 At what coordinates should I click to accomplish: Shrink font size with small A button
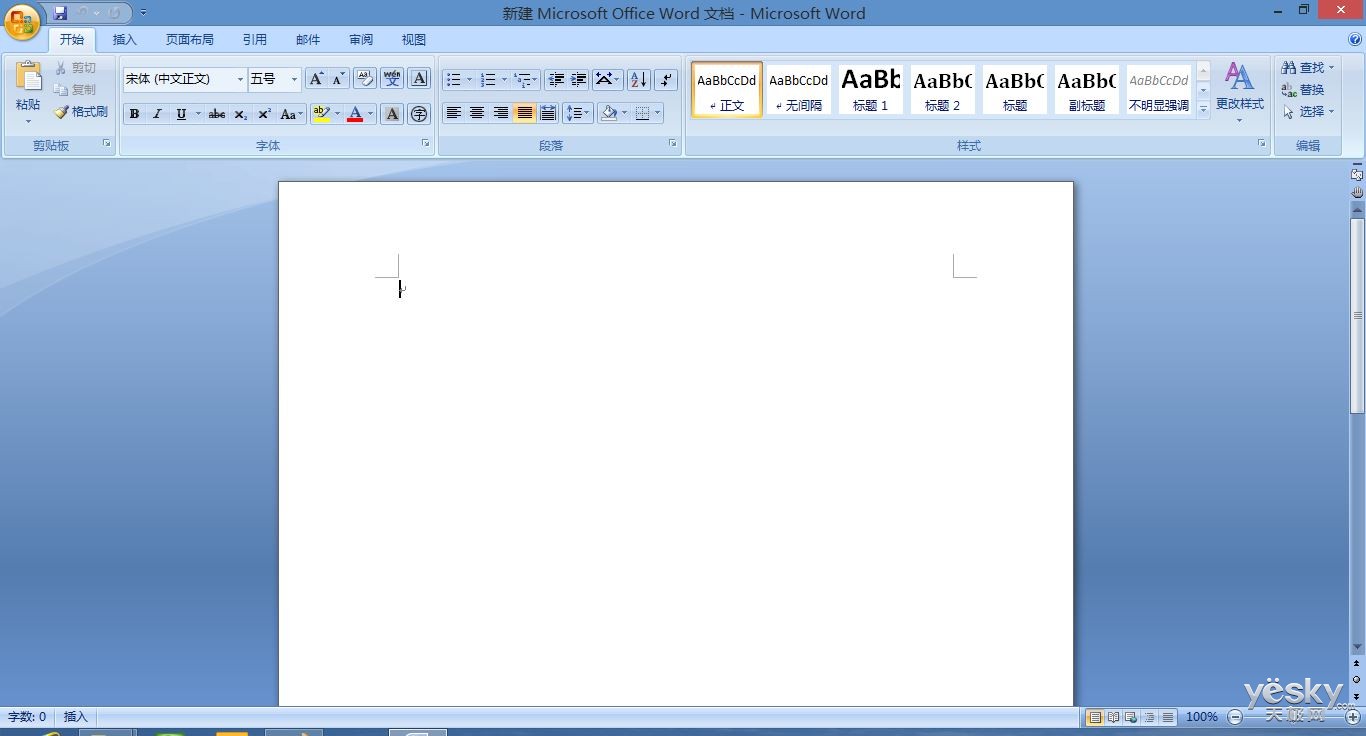tap(338, 79)
